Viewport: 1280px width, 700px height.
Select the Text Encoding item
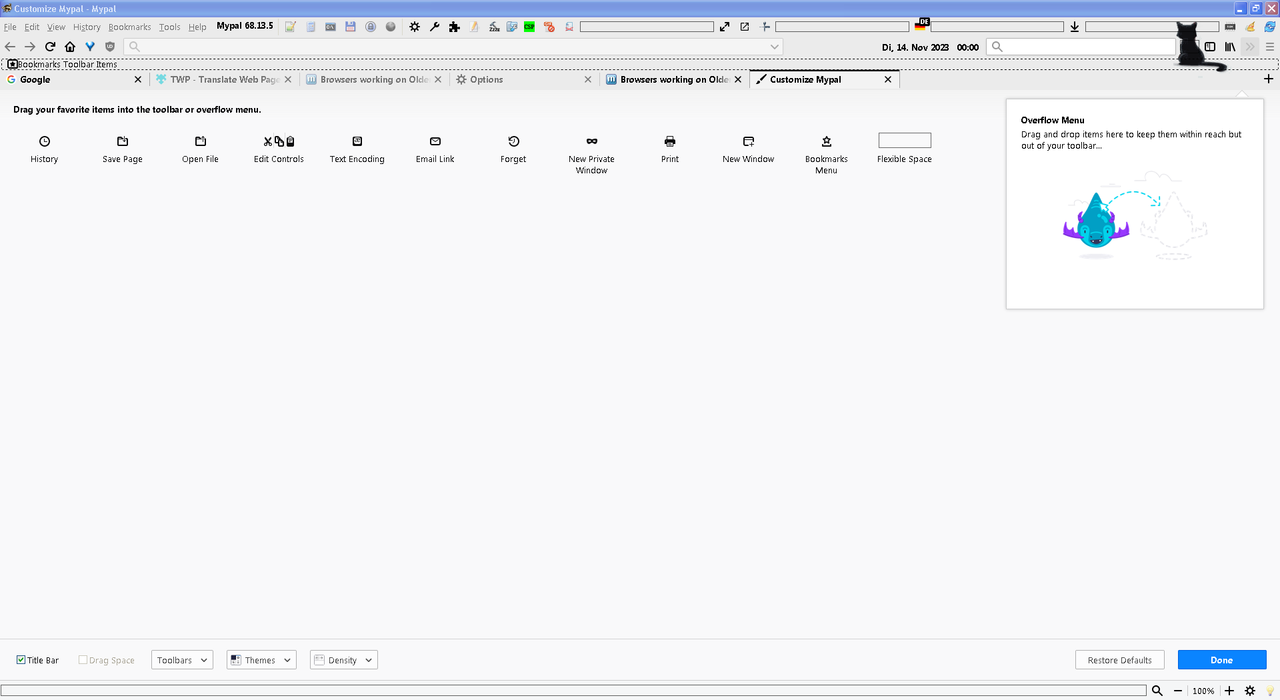[357, 150]
